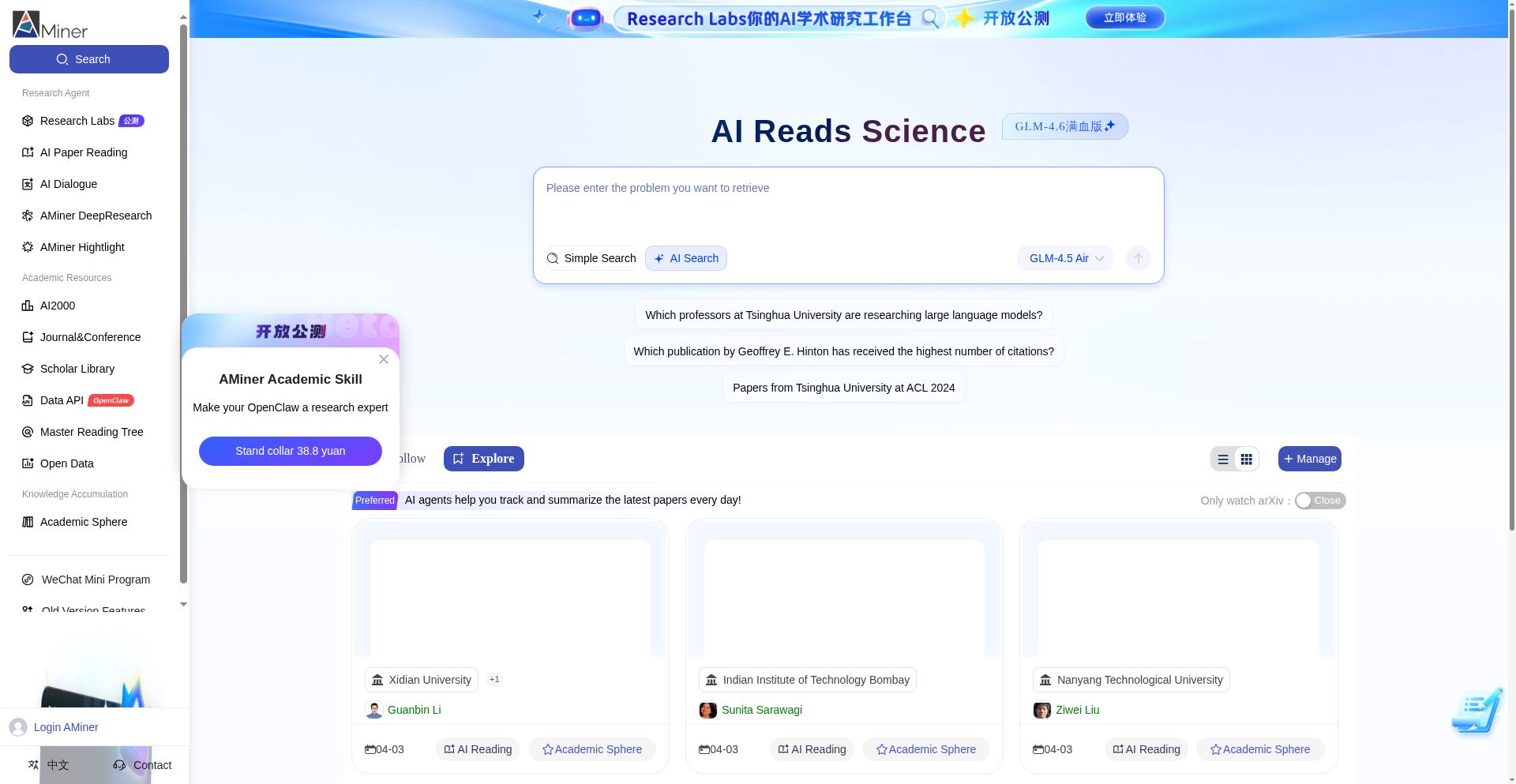Open the Explore tab
This screenshot has height=784, width=1516.
pyautogui.click(x=483, y=459)
